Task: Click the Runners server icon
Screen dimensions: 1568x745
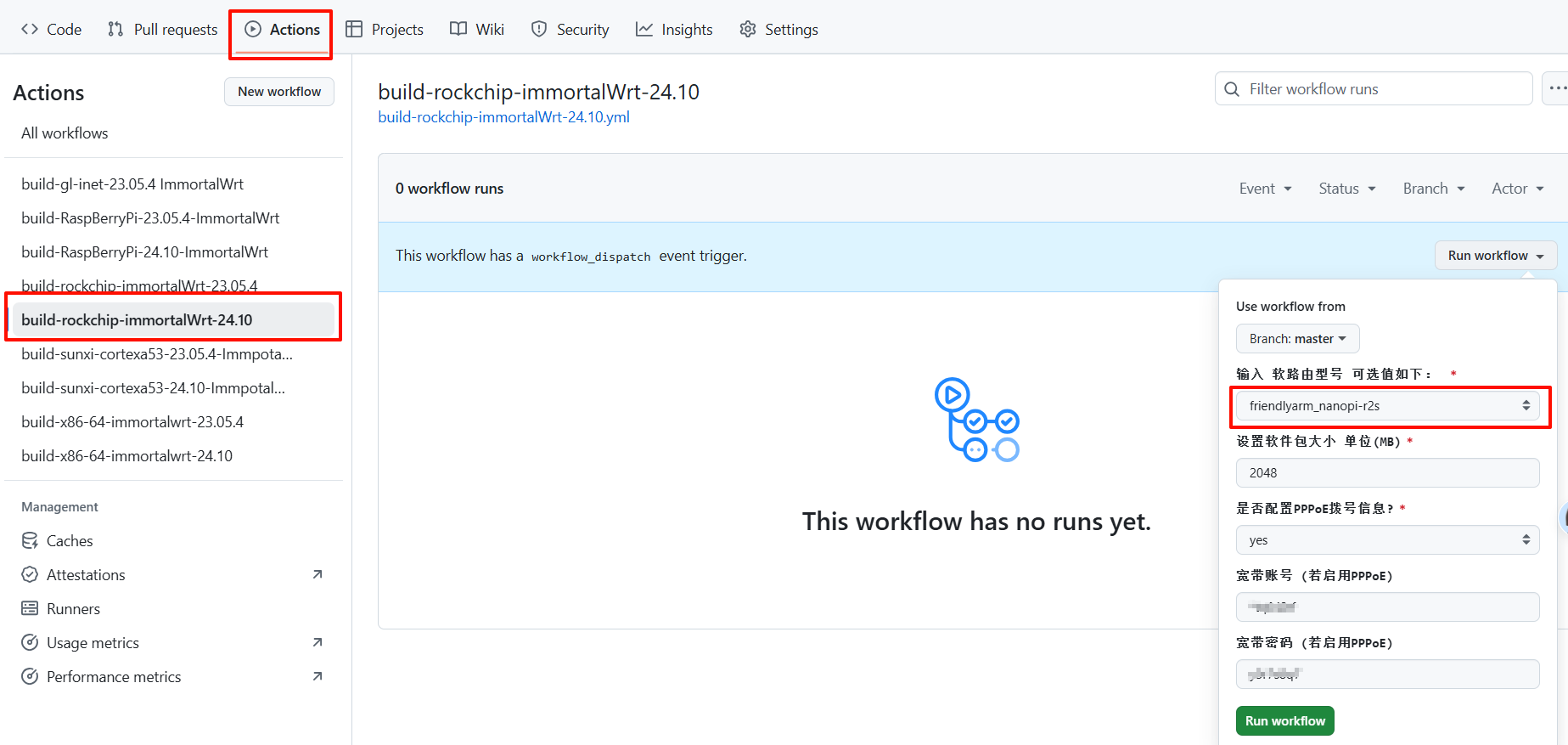Action: pyautogui.click(x=30, y=609)
